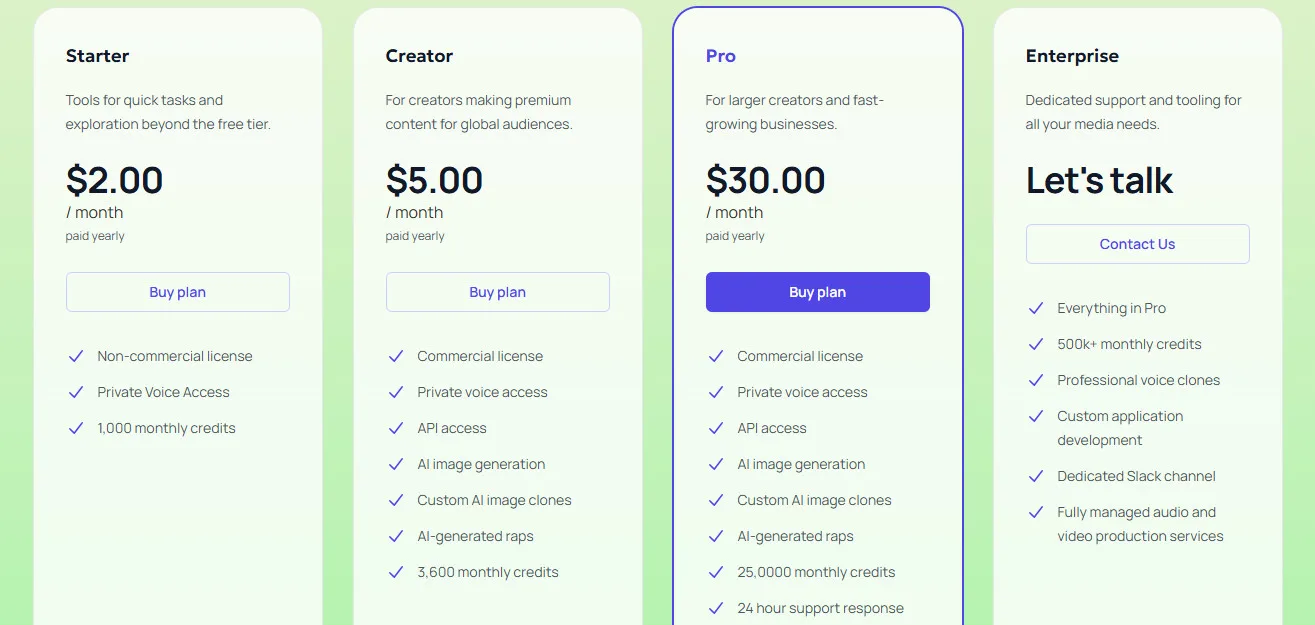The width and height of the screenshot is (1315, 625).
Task: Click the checkmark next to Dedicated Slack channel
Action: (x=1036, y=476)
